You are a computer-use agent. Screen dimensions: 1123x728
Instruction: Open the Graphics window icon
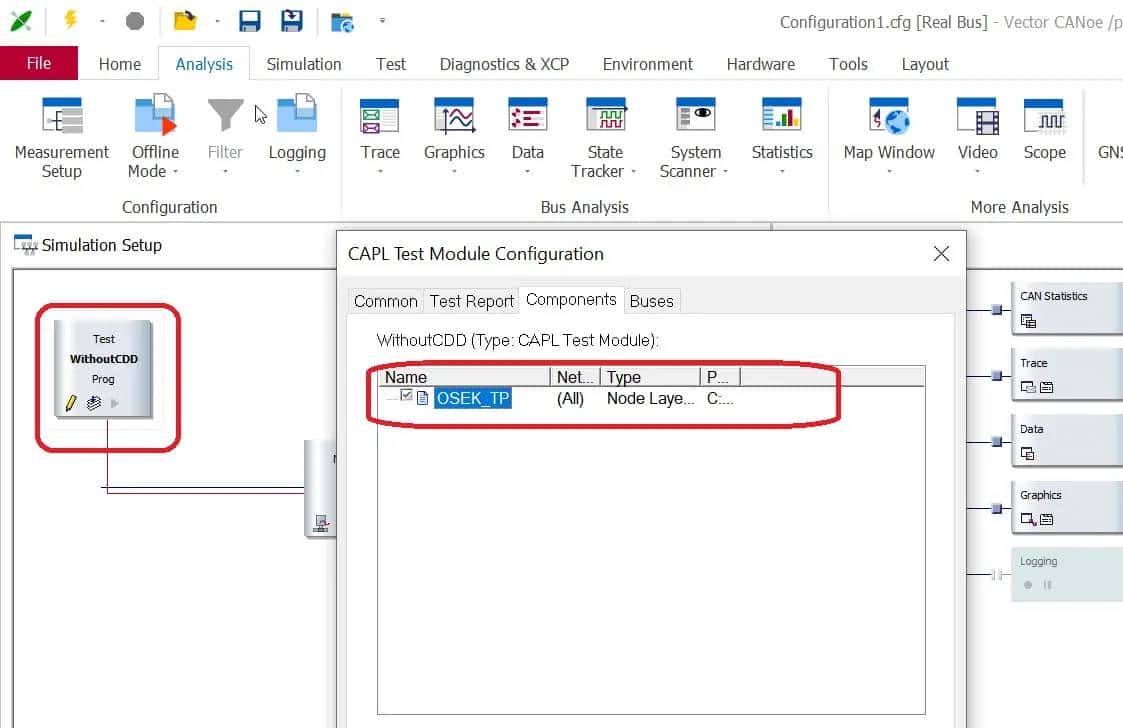453,118
